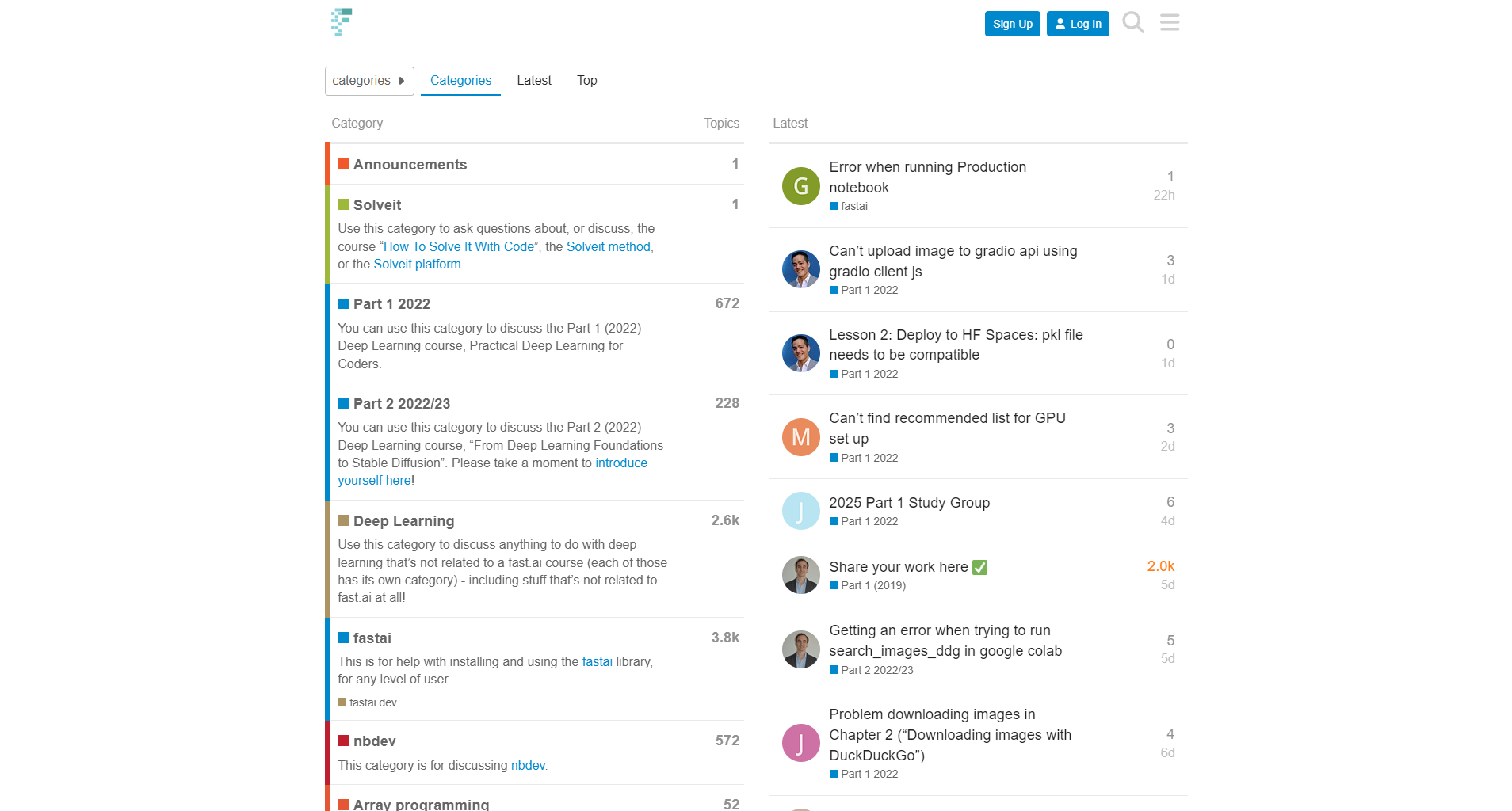Switch to the Latest tab
Viewport: 1512px width, 811px height.
tap(534, 81)
